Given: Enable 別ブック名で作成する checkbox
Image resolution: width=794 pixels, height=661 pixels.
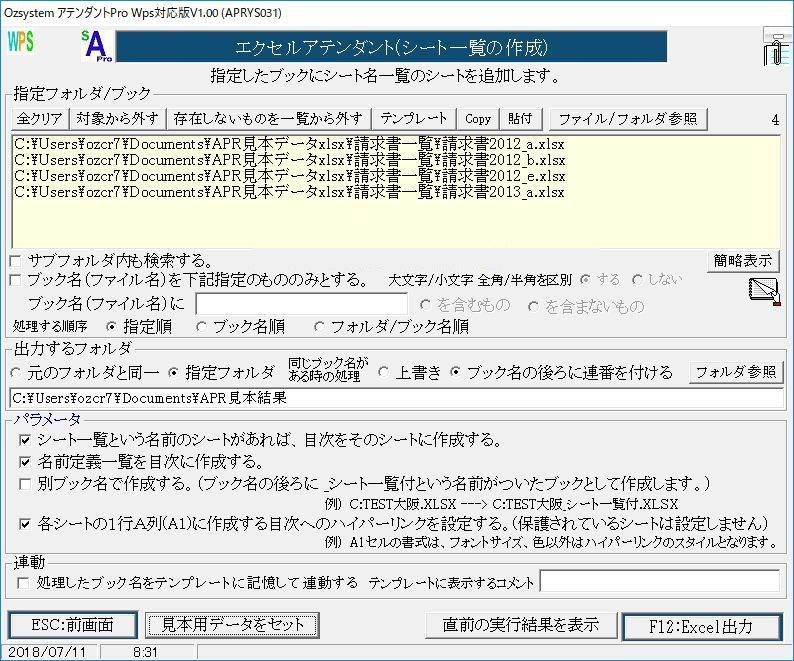Looking at the screenshot, I should pyautogui.click(x=26, y=484).
